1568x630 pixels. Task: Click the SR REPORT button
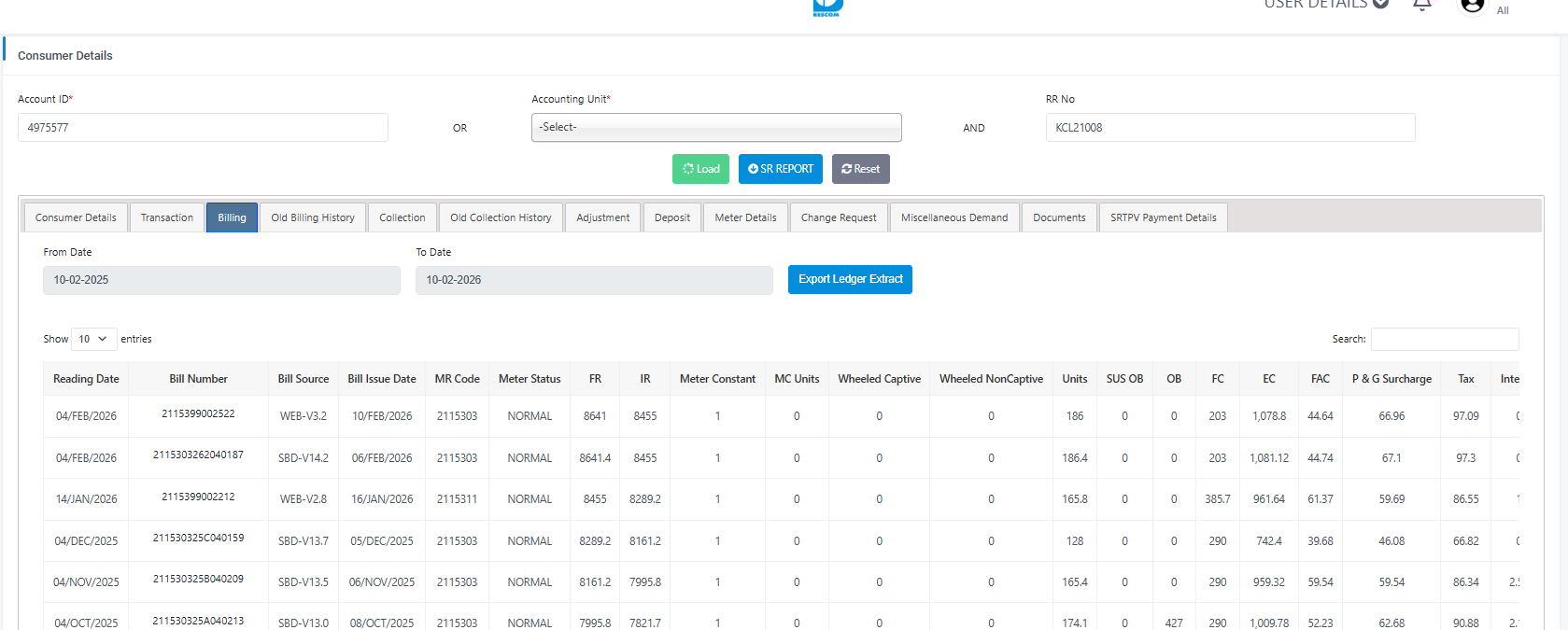pyautogui.click(x=780, y=169)
